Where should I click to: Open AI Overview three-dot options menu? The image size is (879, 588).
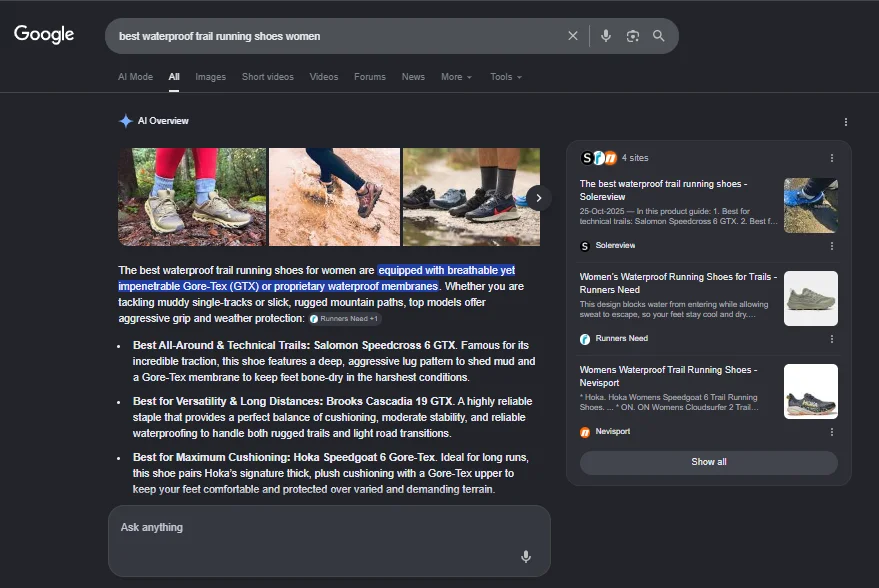point(845,122)
